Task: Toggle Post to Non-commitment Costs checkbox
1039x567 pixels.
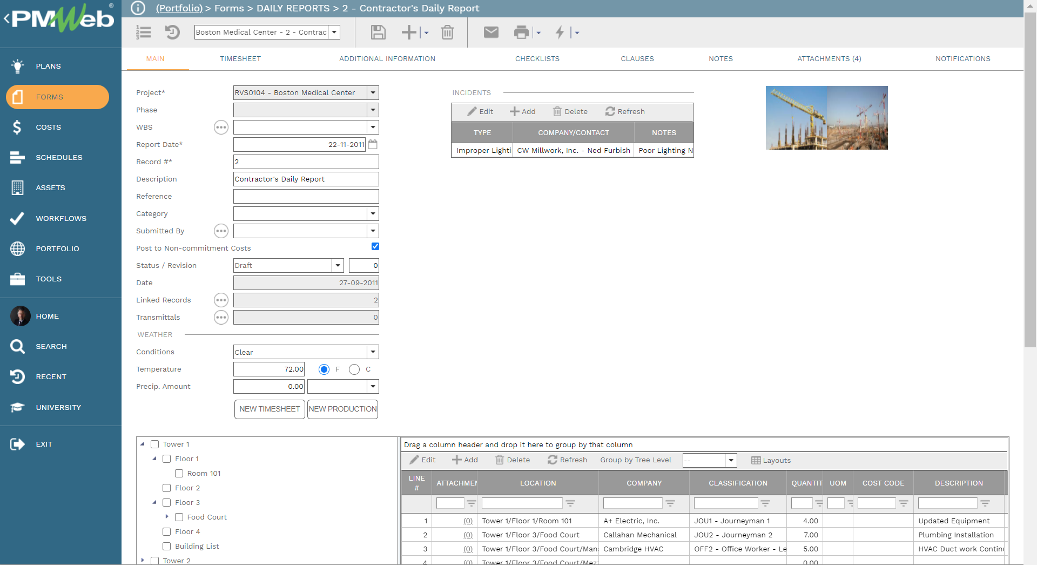Action: (375, 247)
